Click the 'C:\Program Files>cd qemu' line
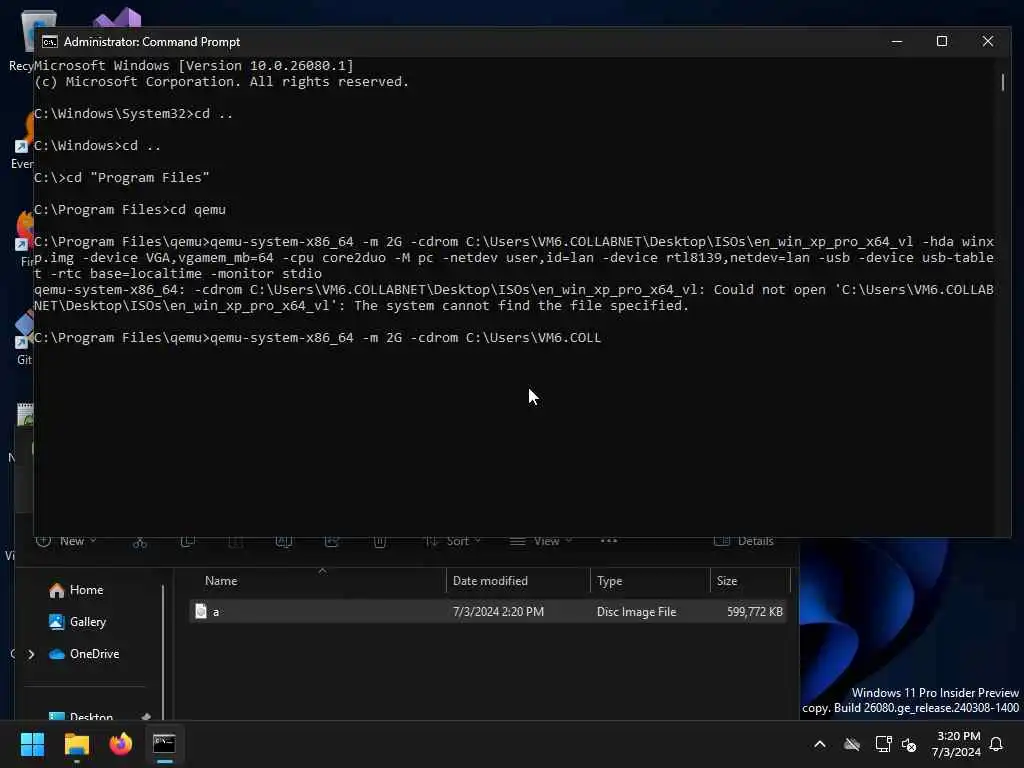This screenshot has height=768, width=1024. click(x=130, y=210)
